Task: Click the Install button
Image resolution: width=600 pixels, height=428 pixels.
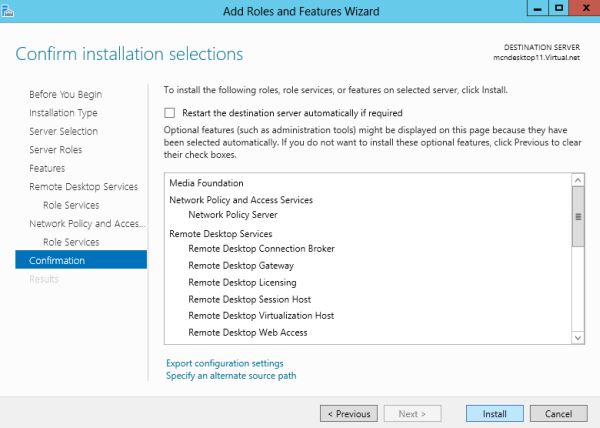Action: tap(495, 413)
